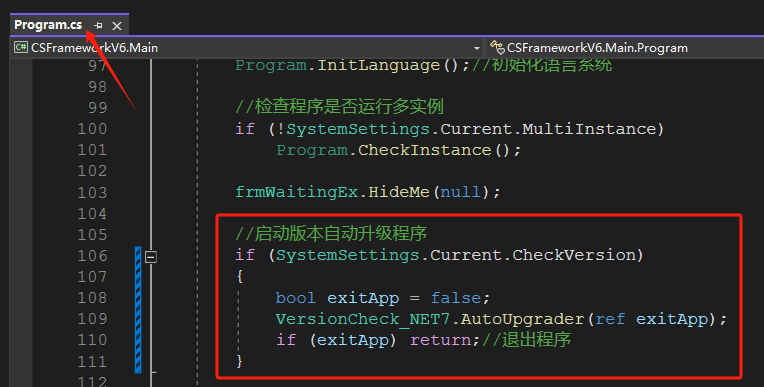Click the InitLanguage method call
Viewport: 764px width, 387px height.
pos(379,65)
